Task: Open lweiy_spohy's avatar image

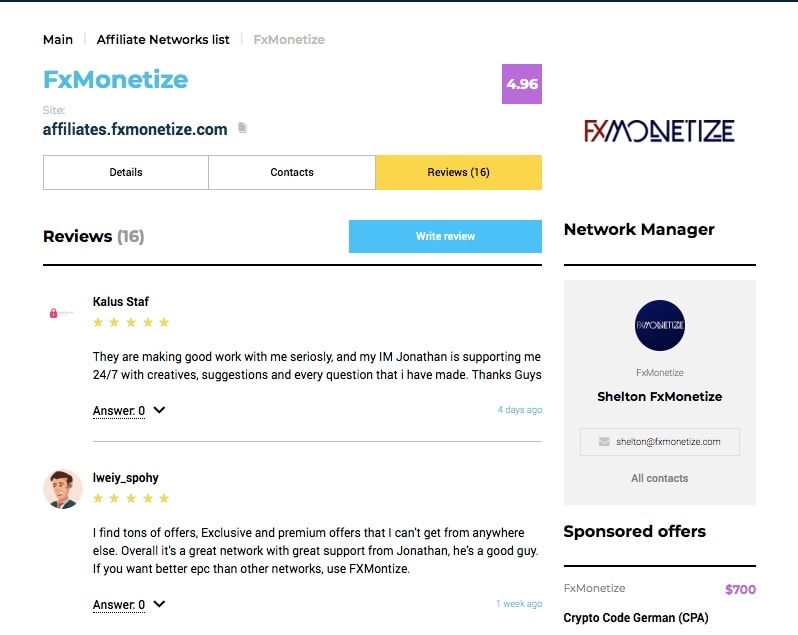Action: (x=63, y=489)
